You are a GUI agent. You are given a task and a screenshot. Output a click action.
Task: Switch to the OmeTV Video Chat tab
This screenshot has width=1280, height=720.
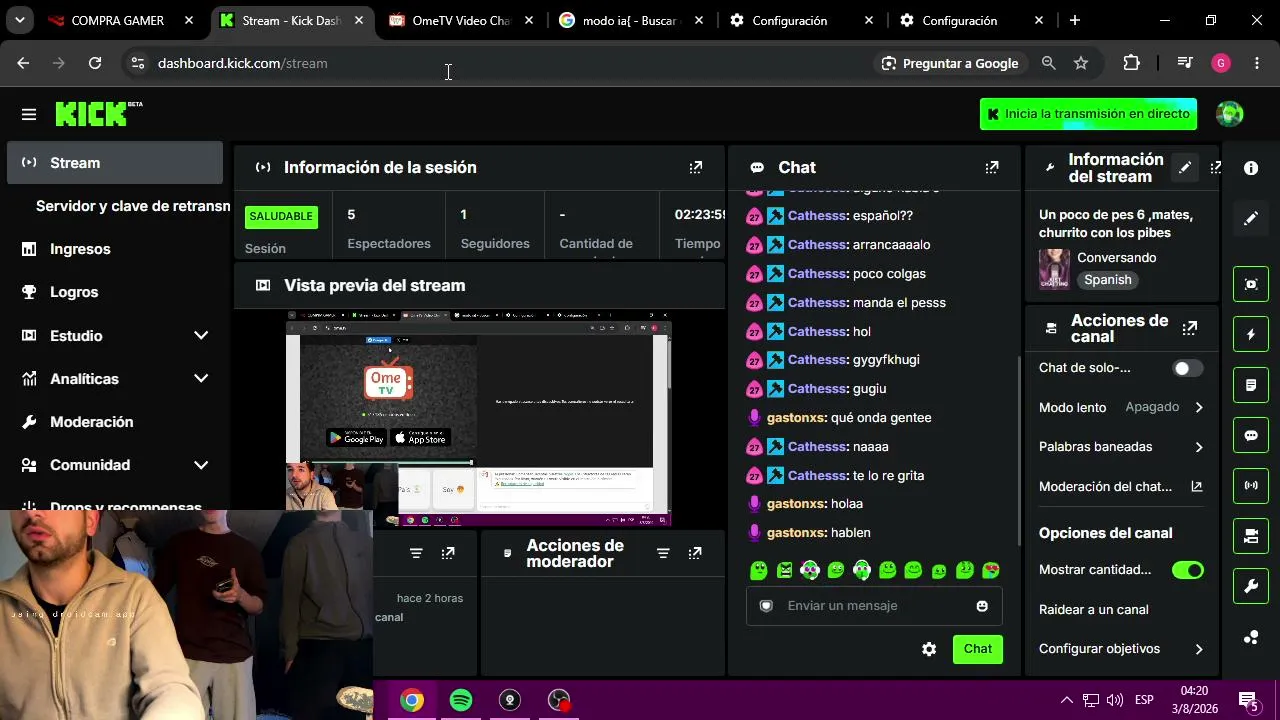461,20
